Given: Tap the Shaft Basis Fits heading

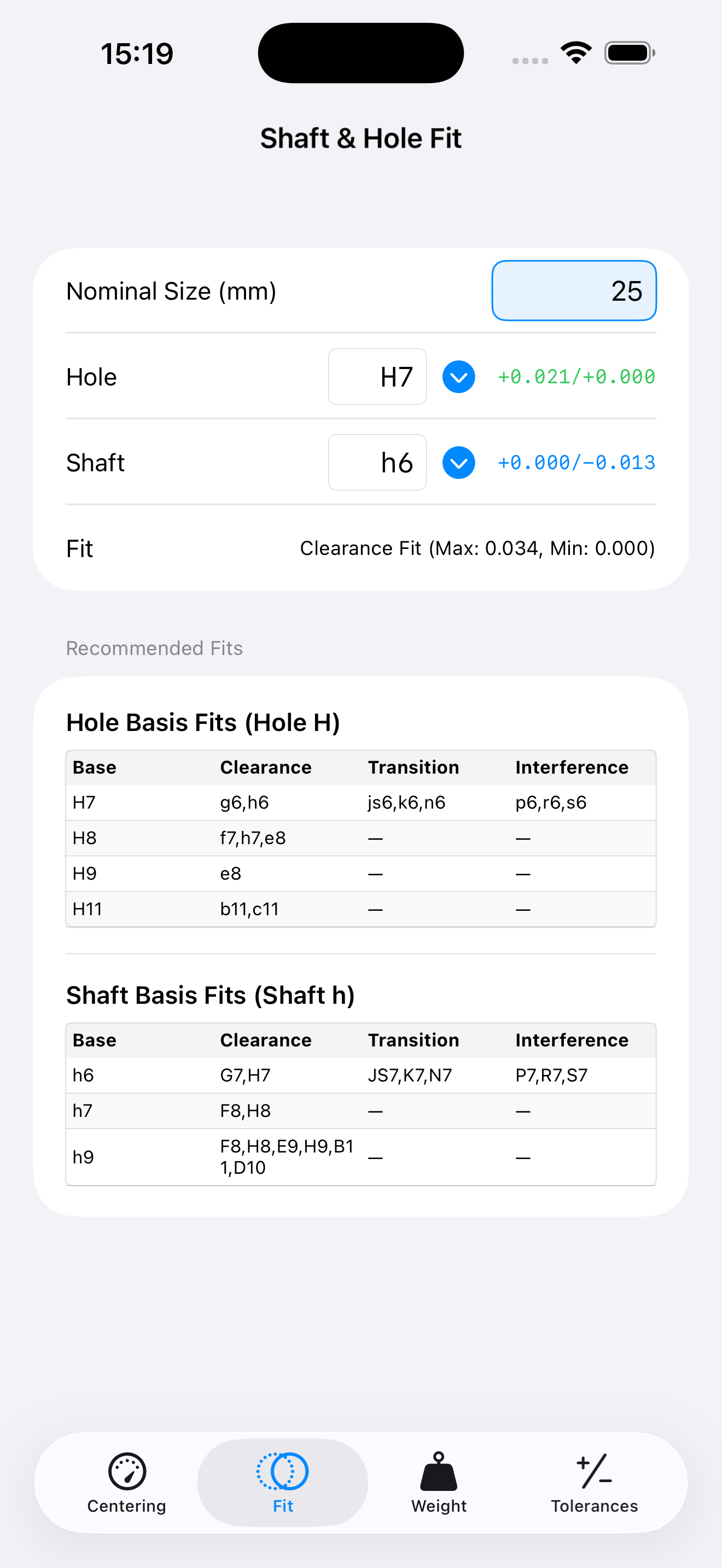Looking at the screenshot, I should point(210,995).
